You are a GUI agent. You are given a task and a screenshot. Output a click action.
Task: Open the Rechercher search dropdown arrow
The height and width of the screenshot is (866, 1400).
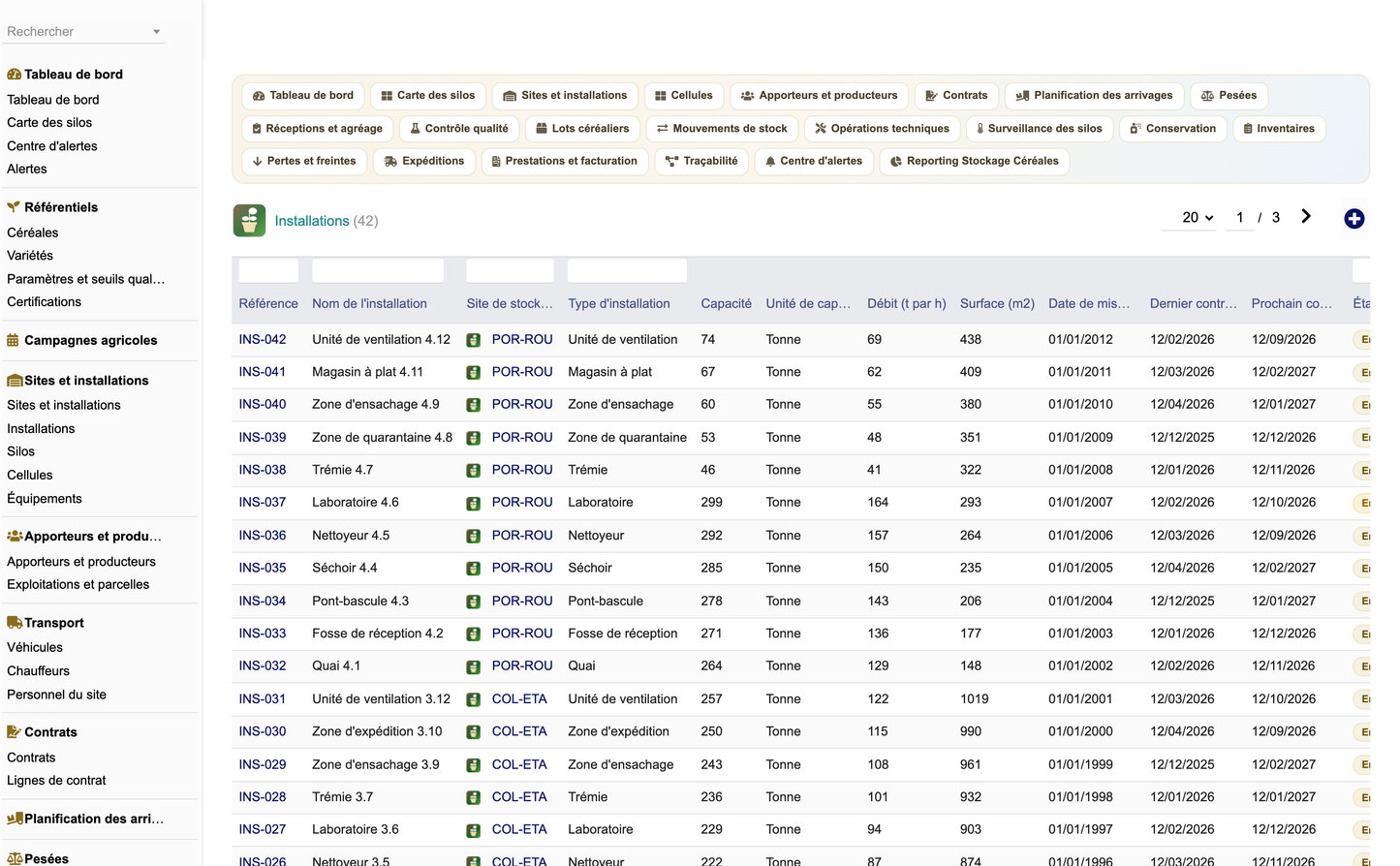(x=156, y=32)
